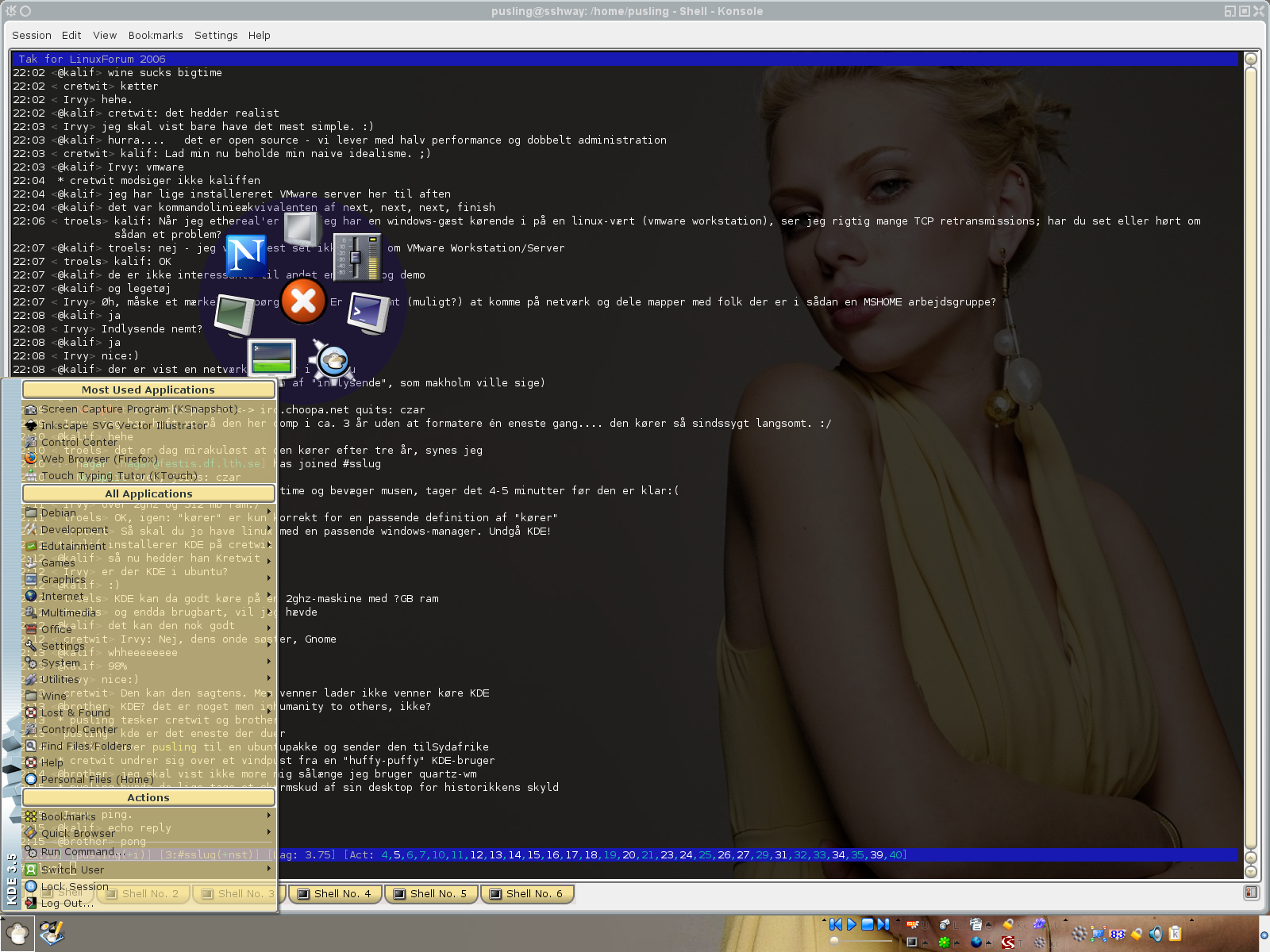Click the orange X in the pie menu

[303, 301]
